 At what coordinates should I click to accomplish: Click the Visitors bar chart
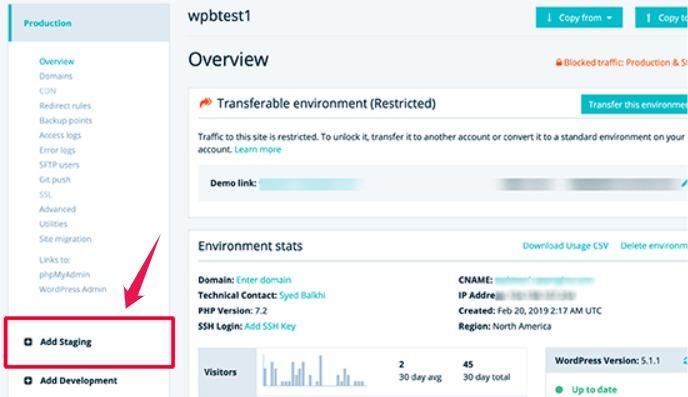tap(314, 371)
